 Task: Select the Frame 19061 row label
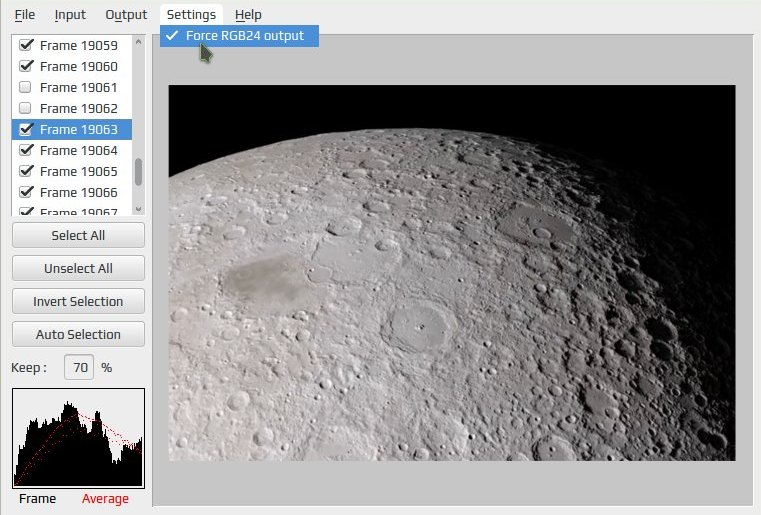click(79, 87)
